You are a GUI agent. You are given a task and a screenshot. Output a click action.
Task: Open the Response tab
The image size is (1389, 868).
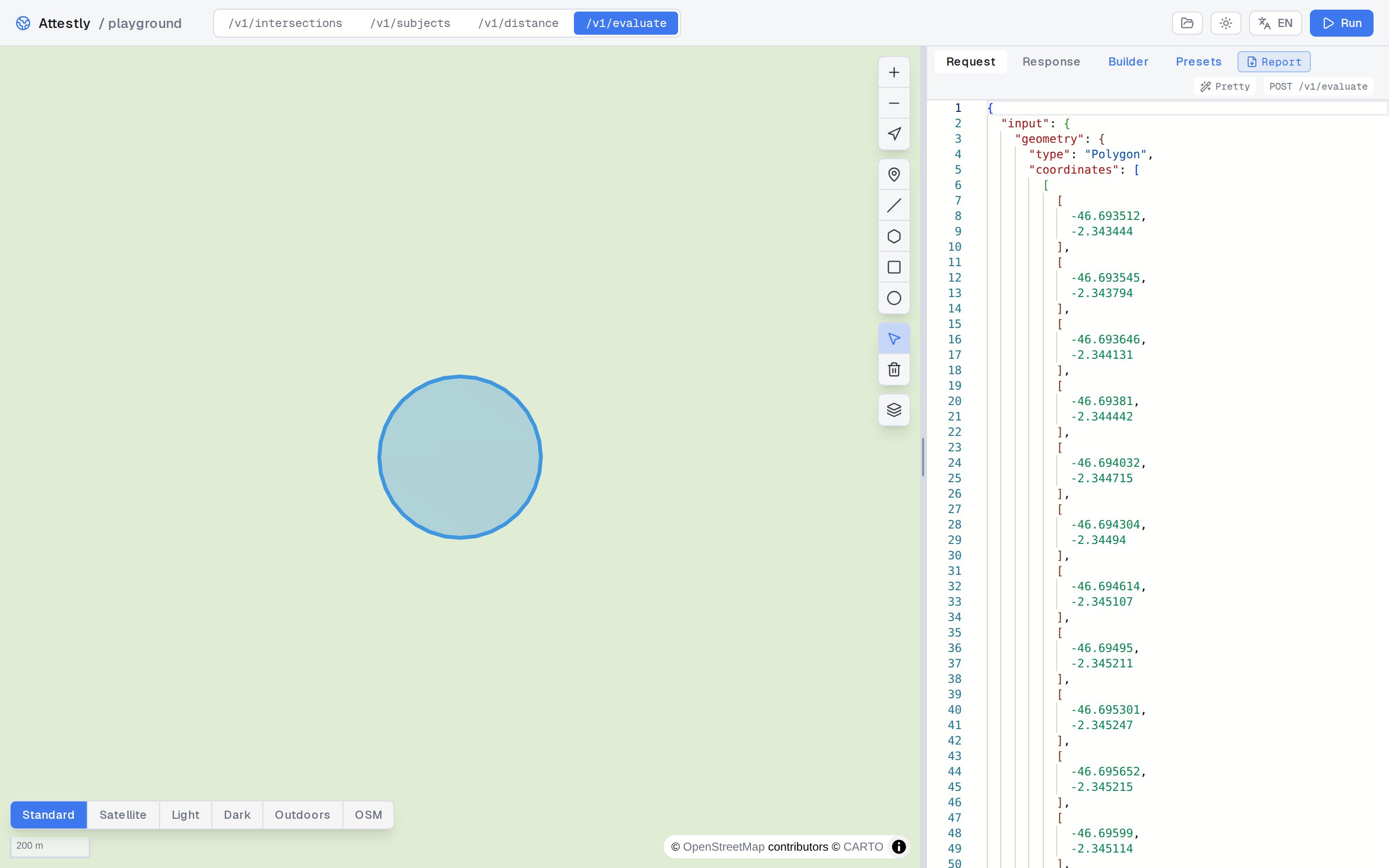1051,61
